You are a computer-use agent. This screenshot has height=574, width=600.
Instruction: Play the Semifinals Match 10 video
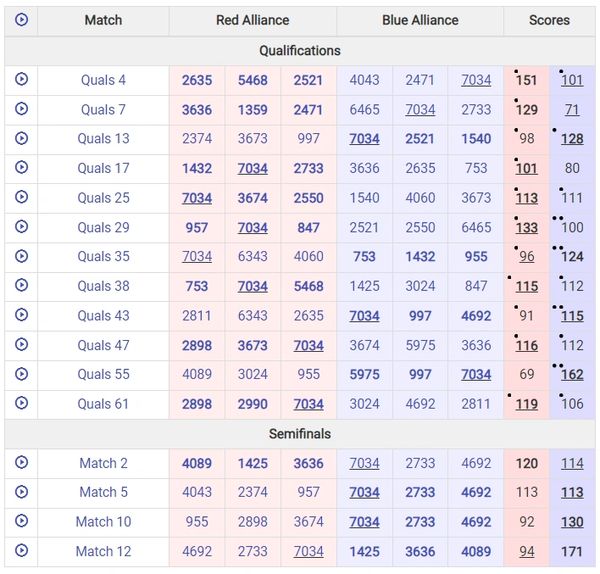click(21, 522)
